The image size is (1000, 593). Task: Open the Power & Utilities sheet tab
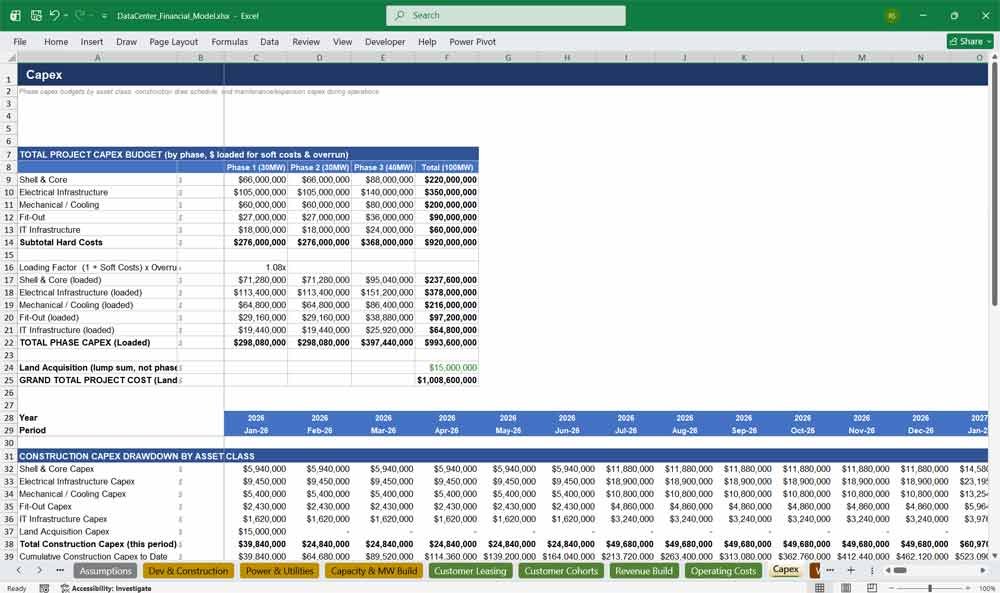(280, 571)
